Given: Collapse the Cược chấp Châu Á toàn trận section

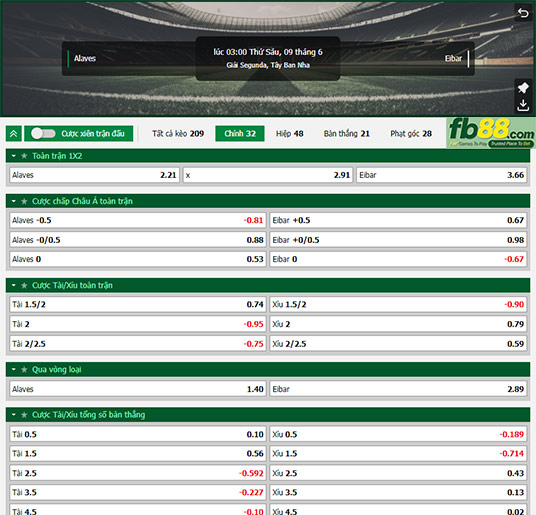Looking at the screenshot, I should click(x=14, y=201).
